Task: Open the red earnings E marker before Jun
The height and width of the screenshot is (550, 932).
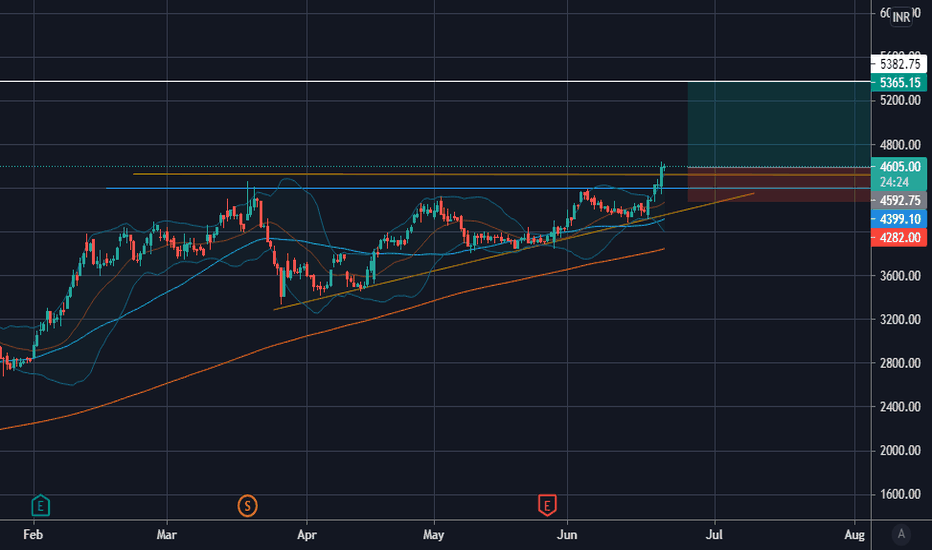Action: pyautogui.click(x=547, y=505)
